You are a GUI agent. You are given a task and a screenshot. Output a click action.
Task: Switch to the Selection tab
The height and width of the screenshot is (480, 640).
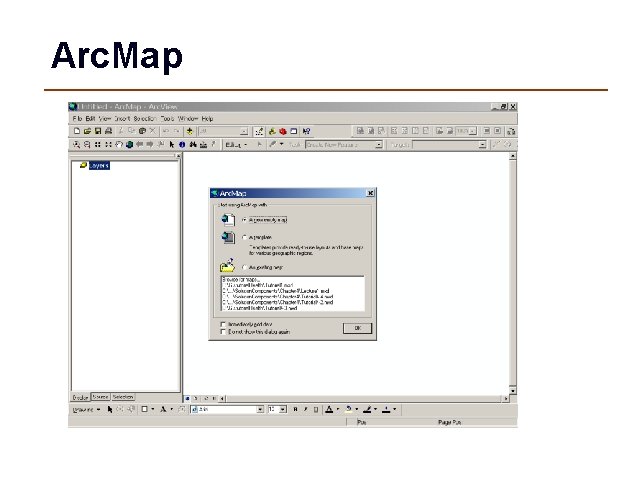pyautogui.click(x=123, y=397)
